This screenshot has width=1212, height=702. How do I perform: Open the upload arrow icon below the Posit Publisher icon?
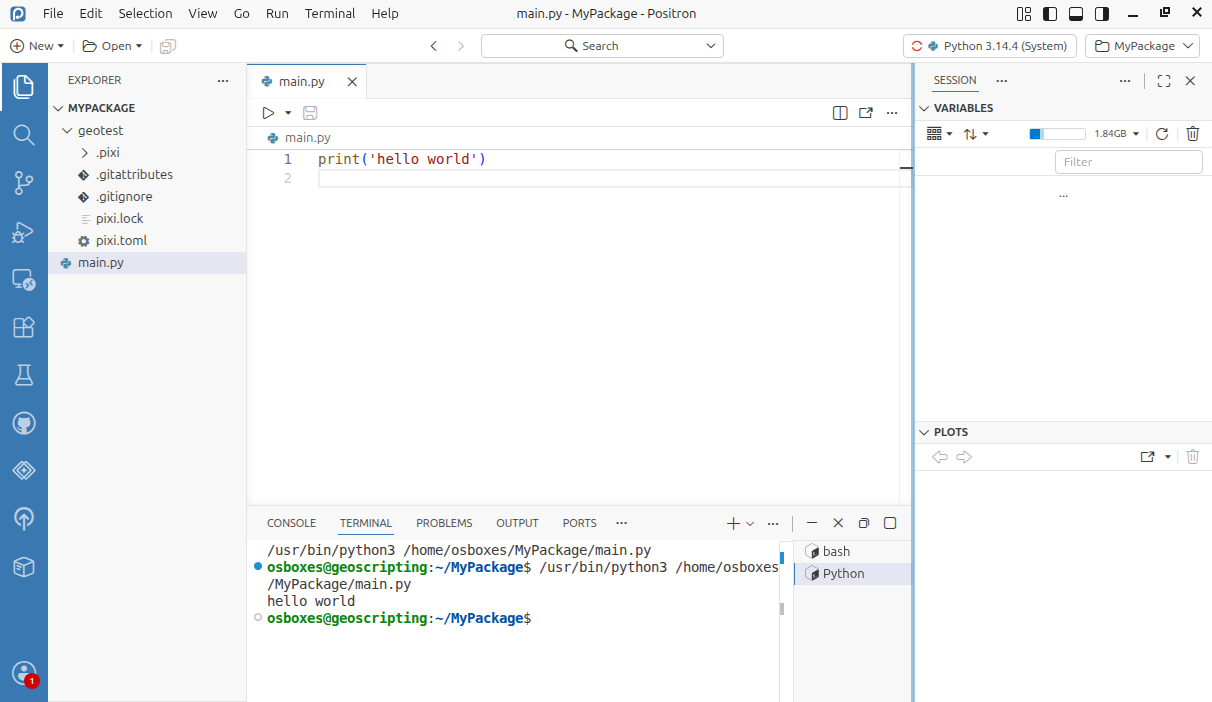pos(23,518)
